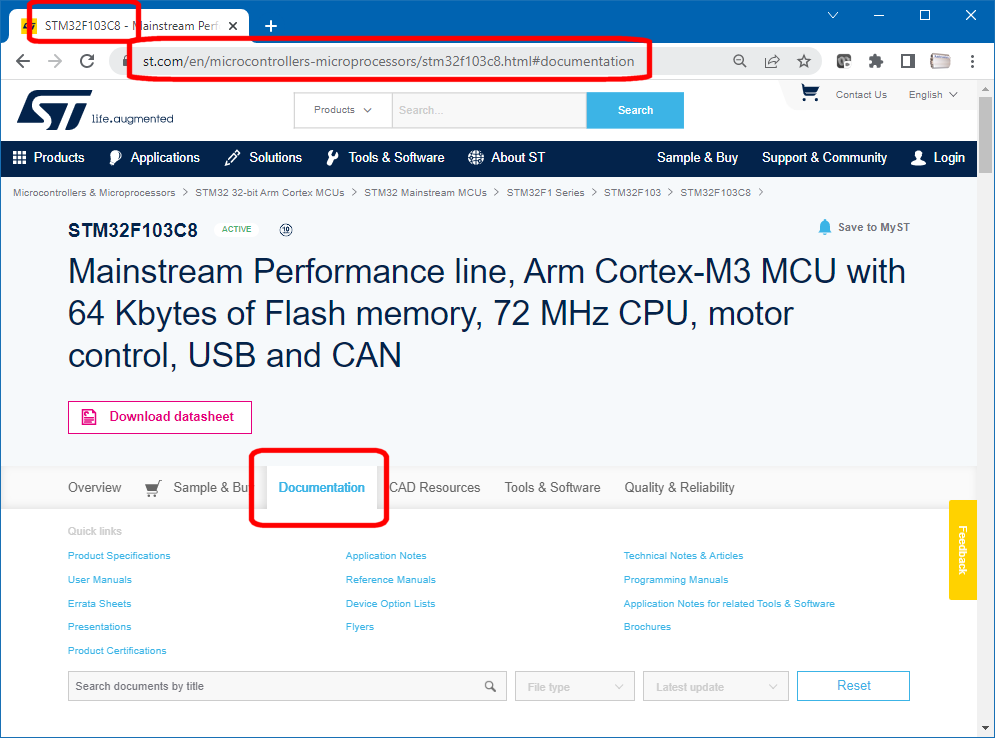Open the Sample & Buy navigation menu
The width and height of the screenshot is (995, 738).
pyautogui.click(x=697, y=157)
